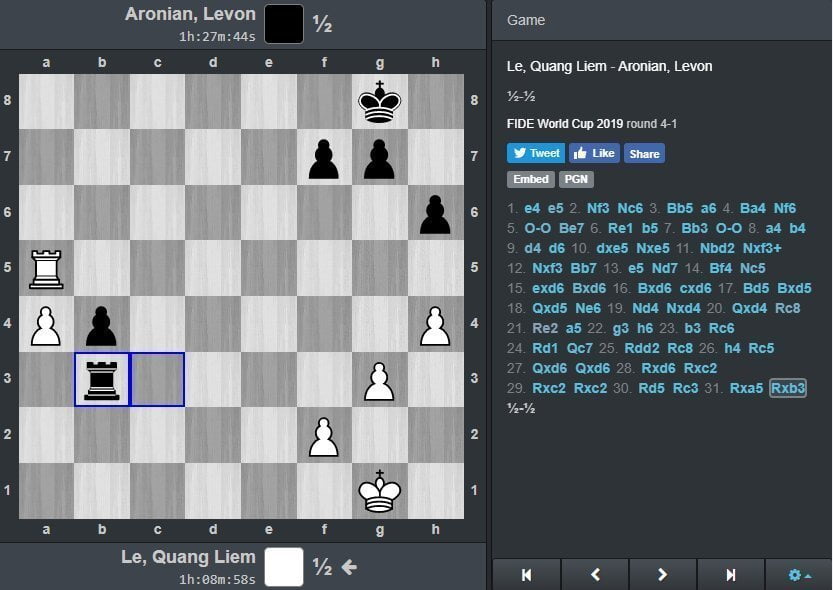Click the black color swatch beside Aronian
Screen dimensions: 833x590
tap(283, 24)
